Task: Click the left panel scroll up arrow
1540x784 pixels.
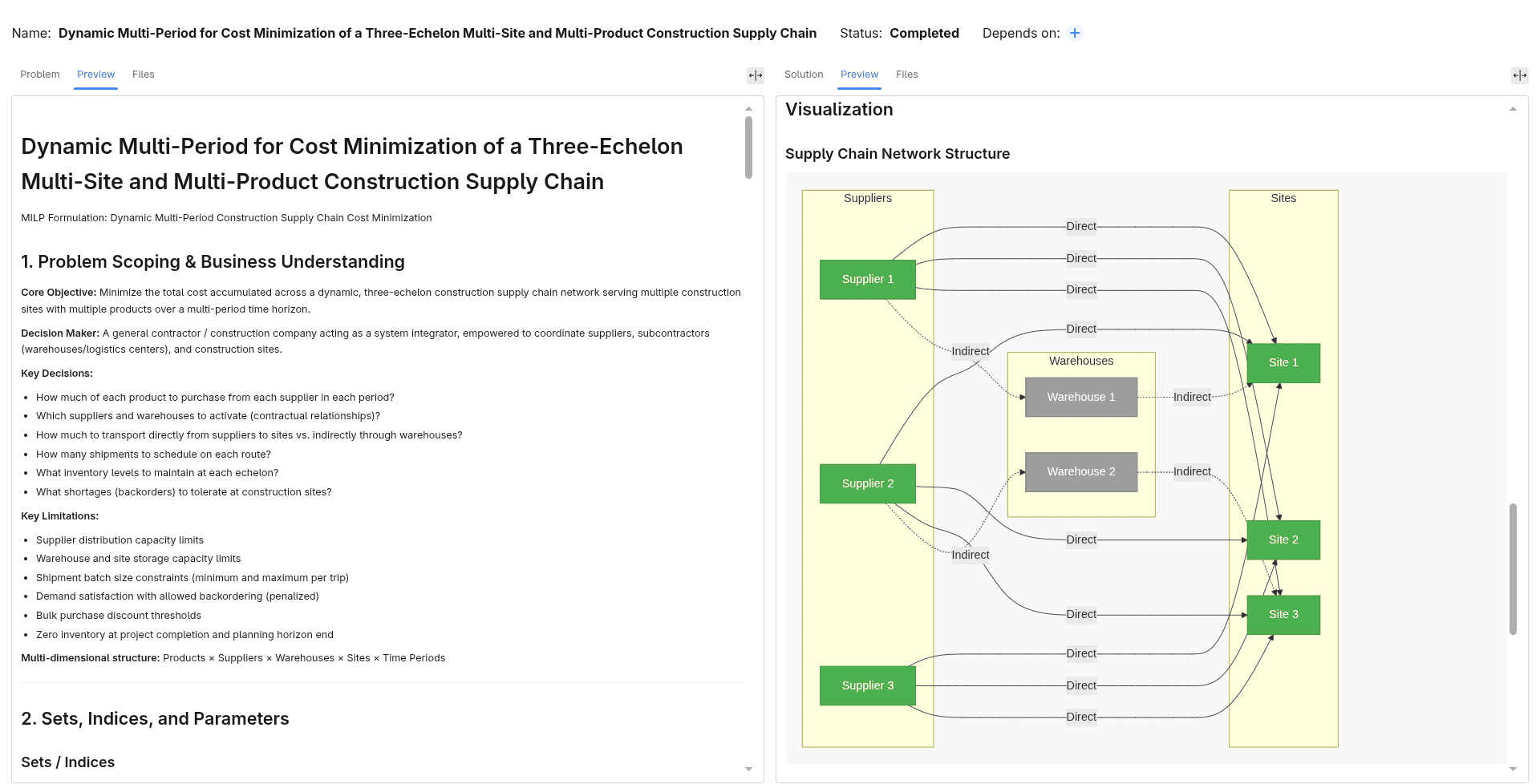Action: 748,108
